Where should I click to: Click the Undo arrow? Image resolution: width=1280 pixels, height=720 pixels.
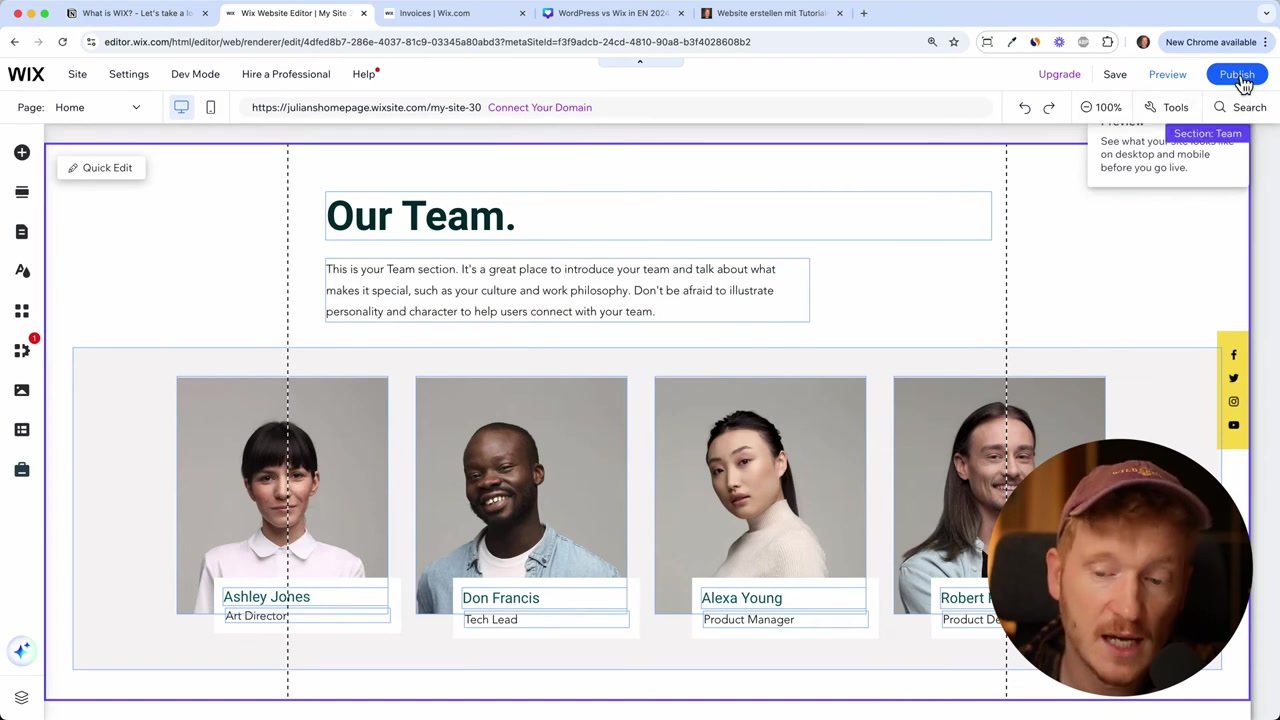tap(1024, 107)
